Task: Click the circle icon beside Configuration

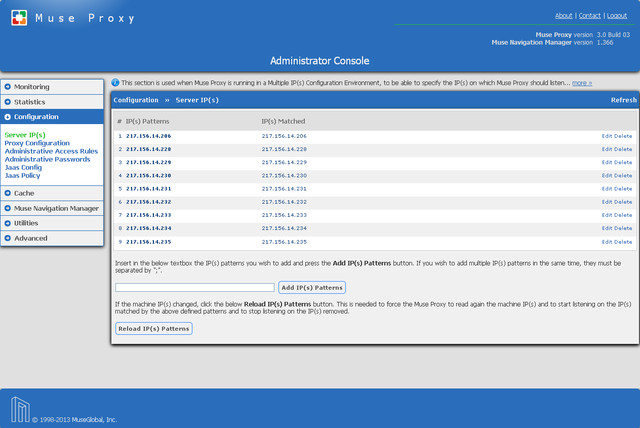Action: [7, 117]
